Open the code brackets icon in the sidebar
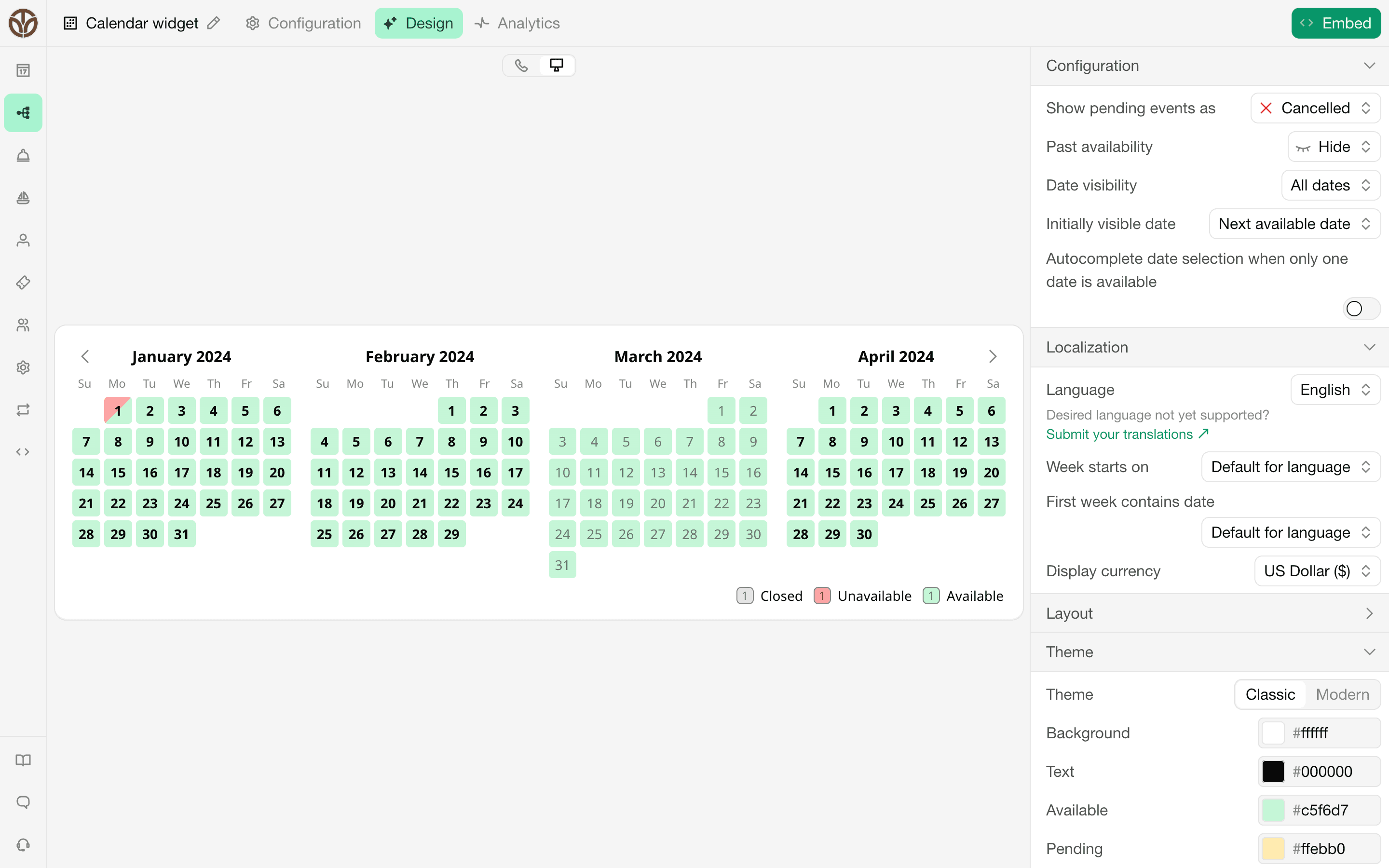The width and height of the screenshot is (1389, 868). pos(23,452)
